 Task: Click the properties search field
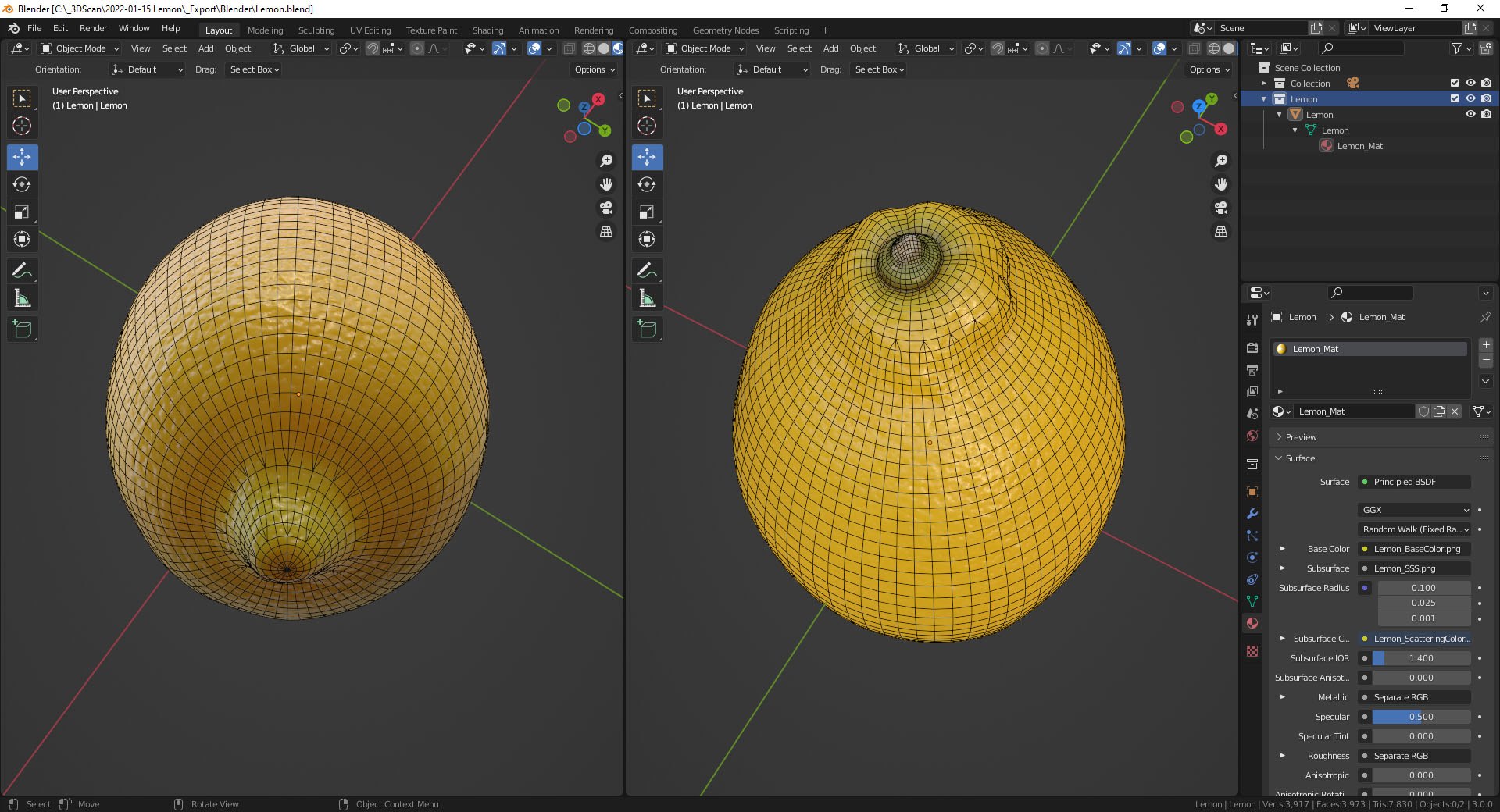pyautogui.click(x=1370, y=293)
